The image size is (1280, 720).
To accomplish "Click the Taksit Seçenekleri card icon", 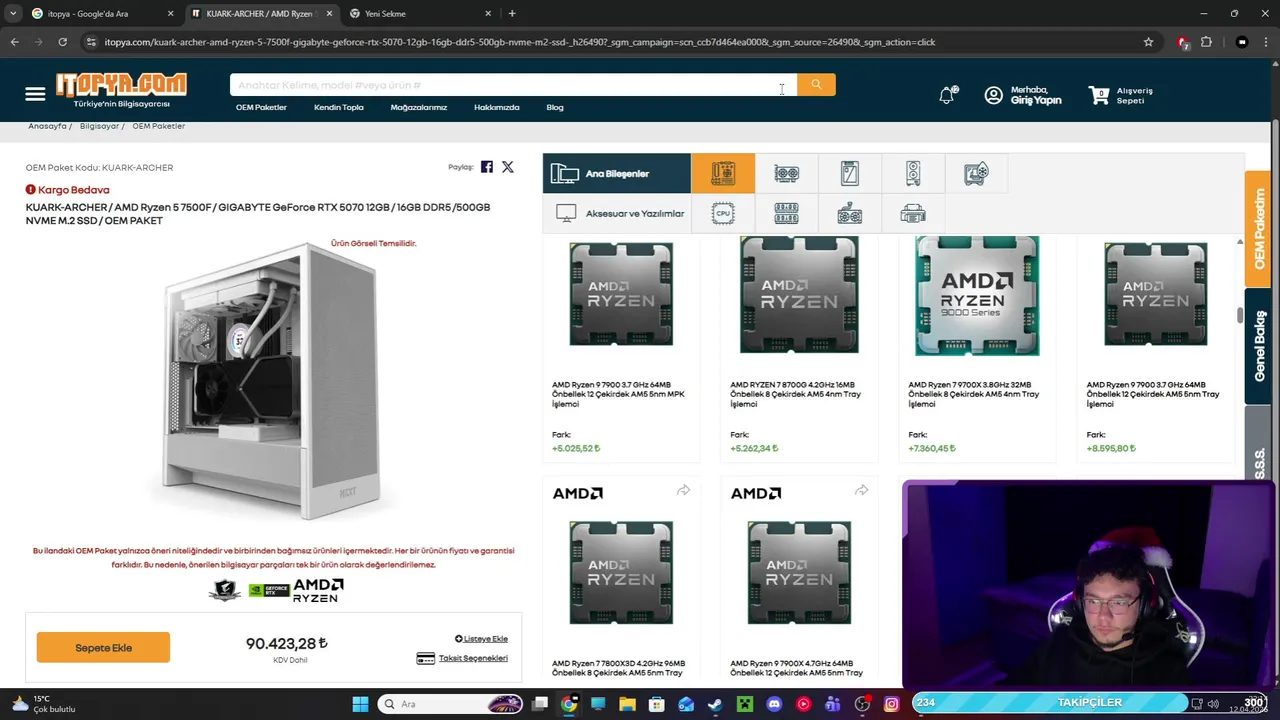I will tap(425, 658).
